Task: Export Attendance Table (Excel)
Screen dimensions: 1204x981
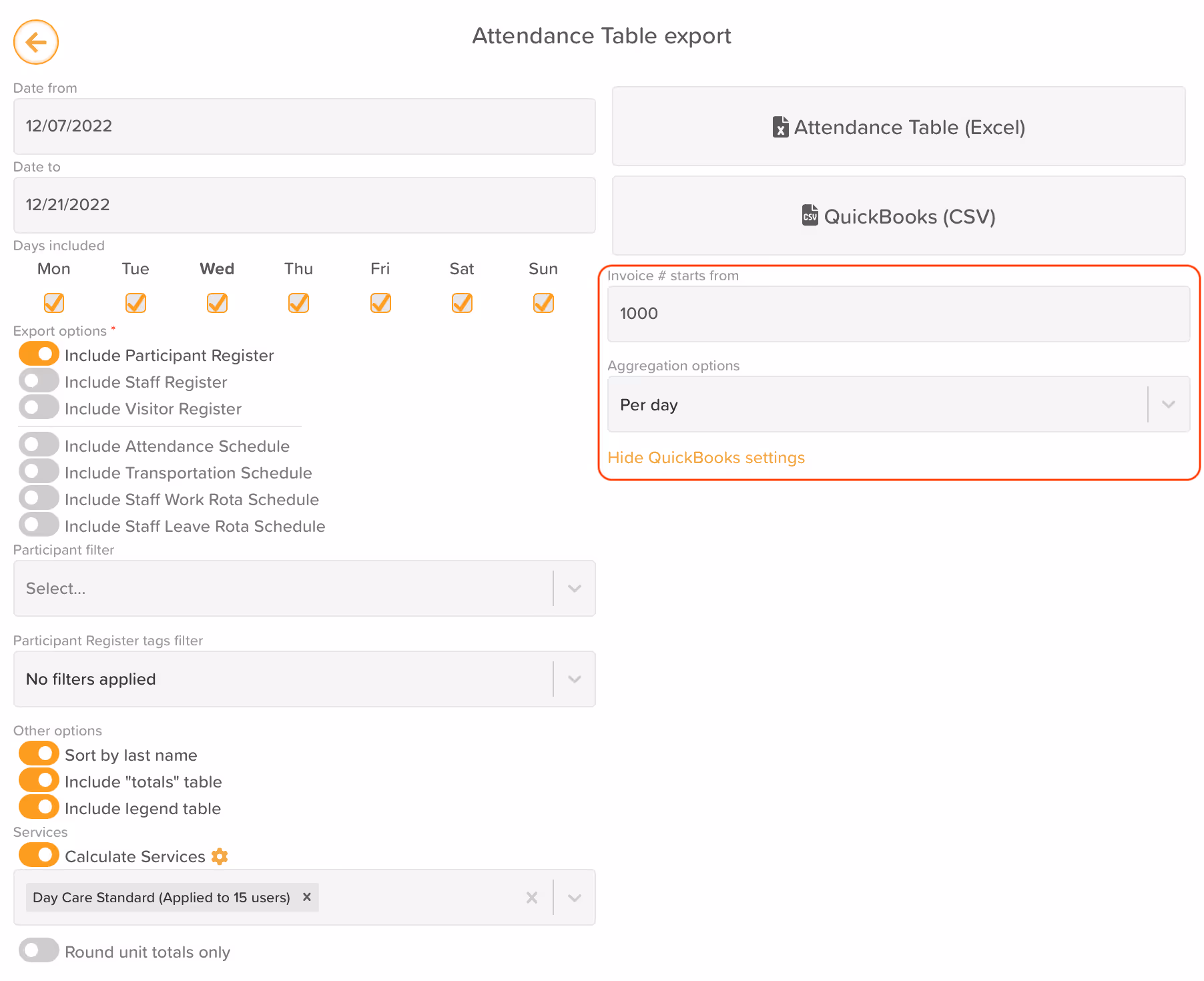Action: (x=898, y=126)
